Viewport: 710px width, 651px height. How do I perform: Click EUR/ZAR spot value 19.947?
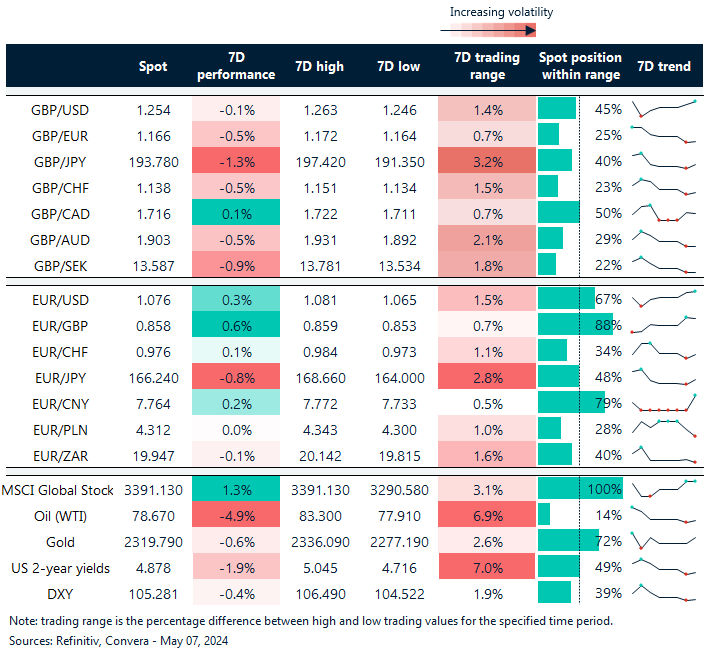click(x=154, y=456)
